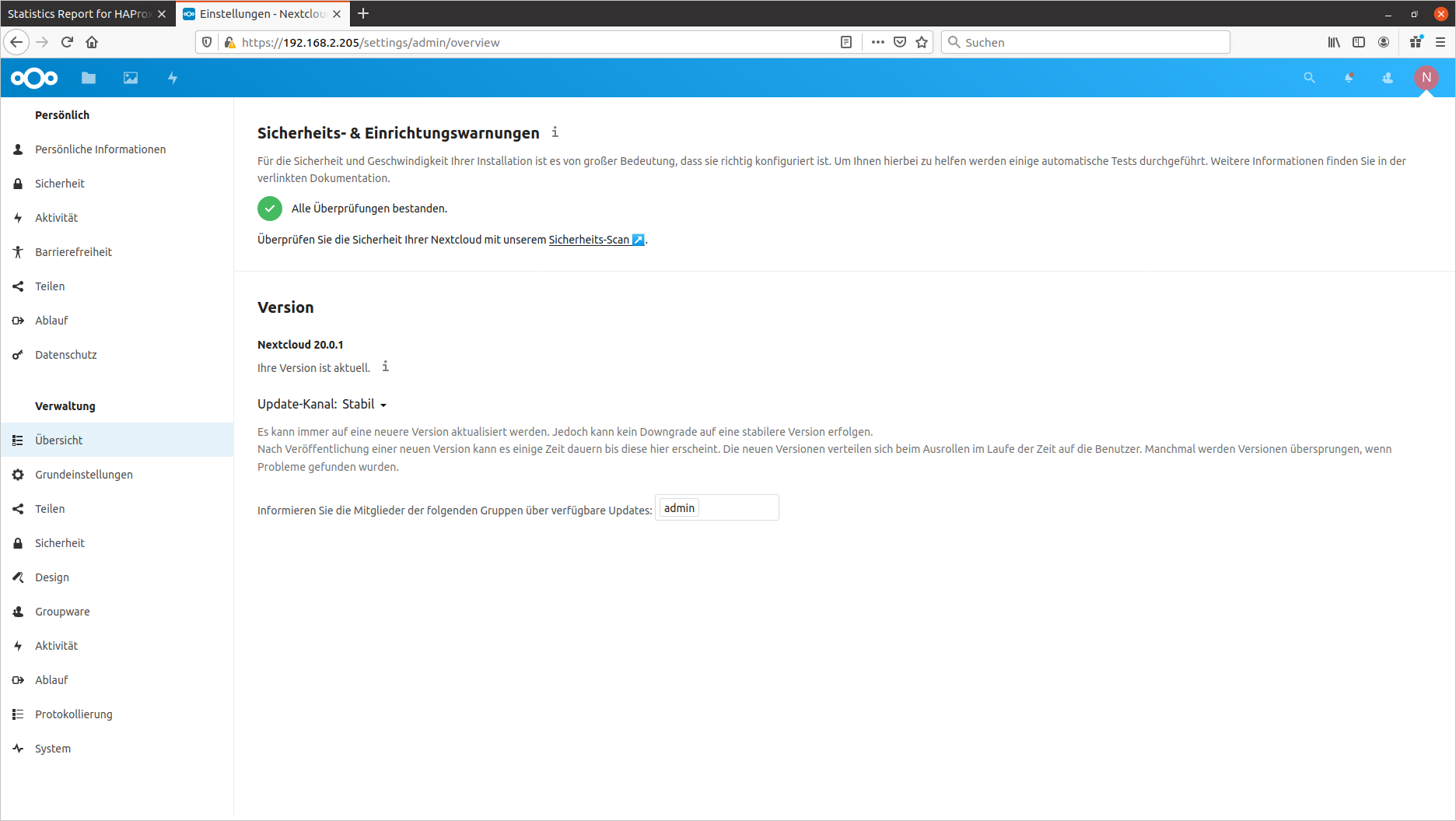Open personal Aktivität settings
The image size is (1456, 821).
[x=117, y=218]
